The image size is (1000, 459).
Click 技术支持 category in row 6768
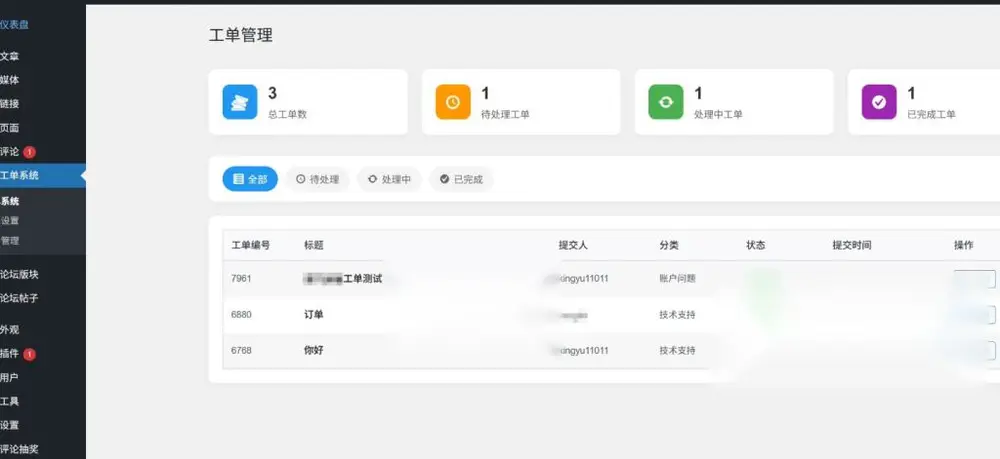pos(677,350)
